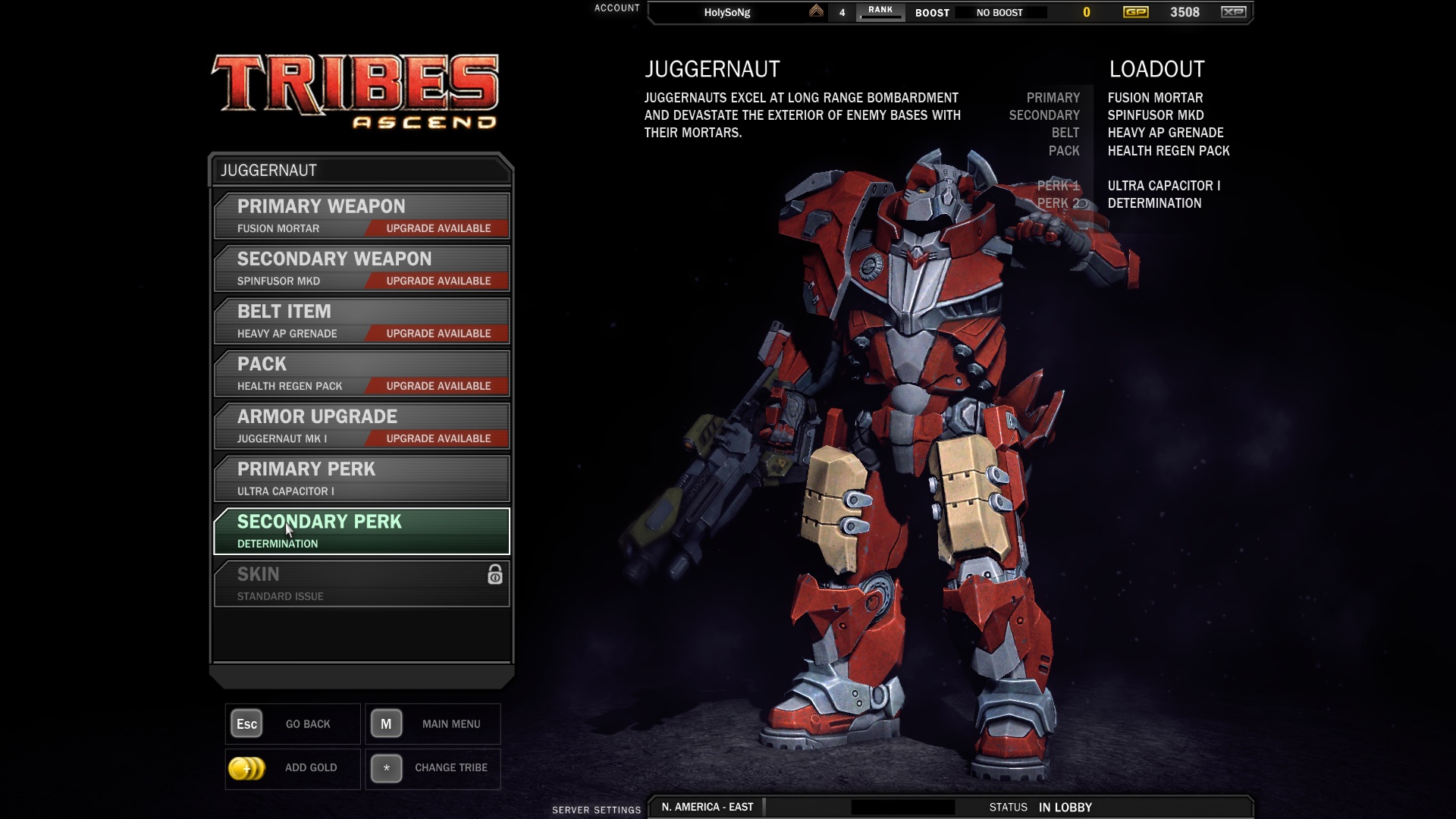Click Upgrade Available on Armor Upgrade
Viewport: 1456px width, 819px height.
click(x=438, y=439)
